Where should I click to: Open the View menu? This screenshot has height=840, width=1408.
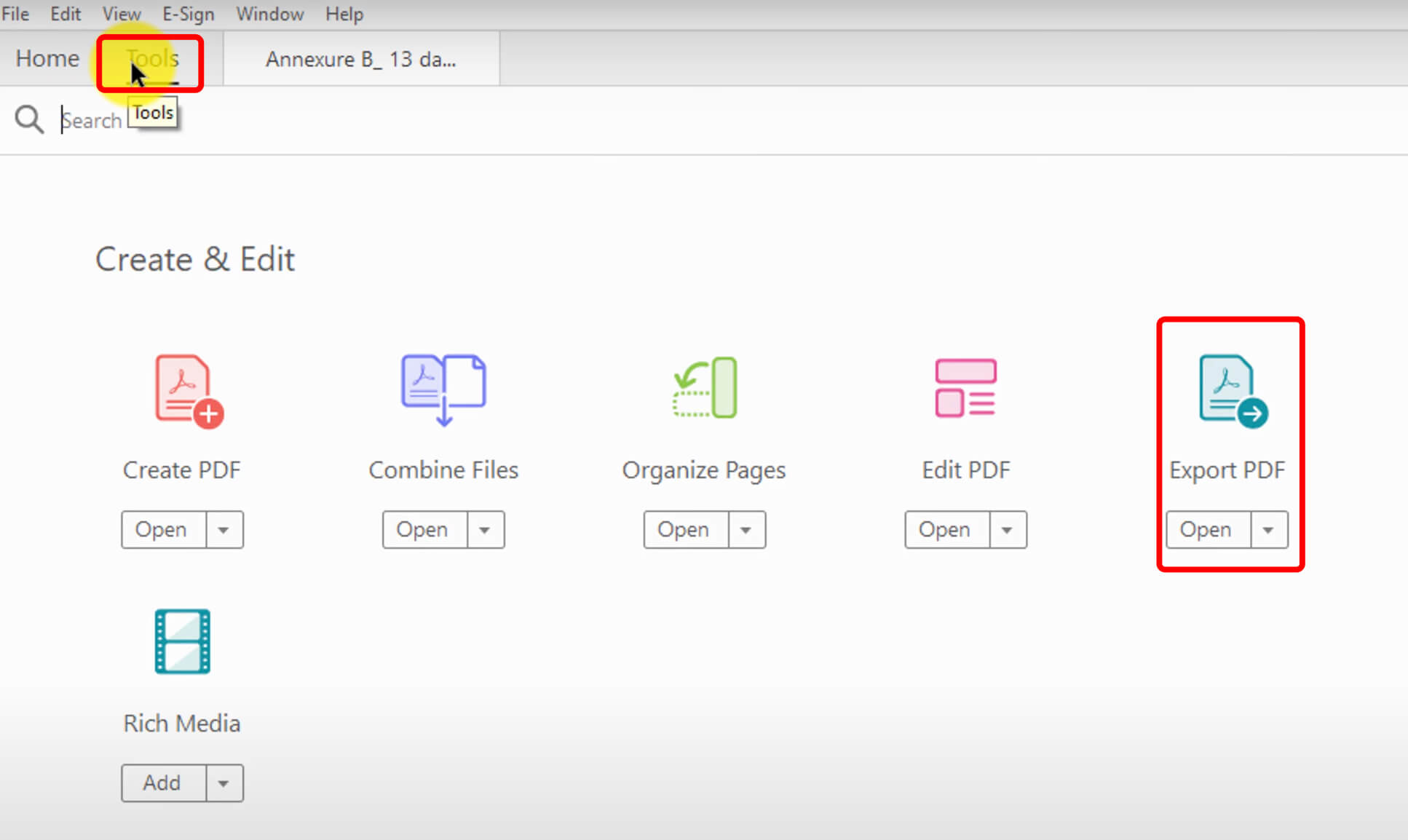click(x=122, y=14)
